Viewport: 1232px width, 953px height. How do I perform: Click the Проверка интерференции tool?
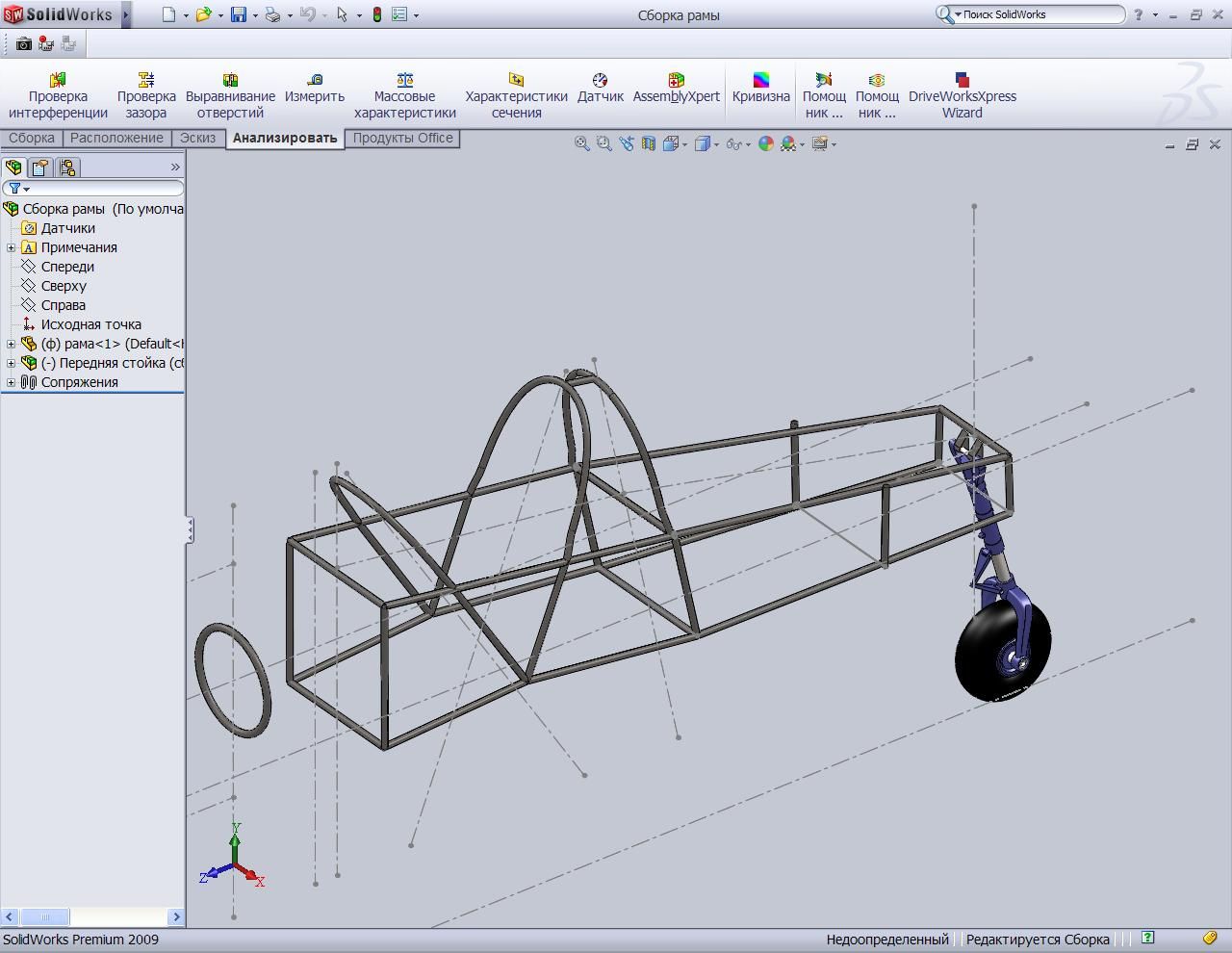click(58, 95)
